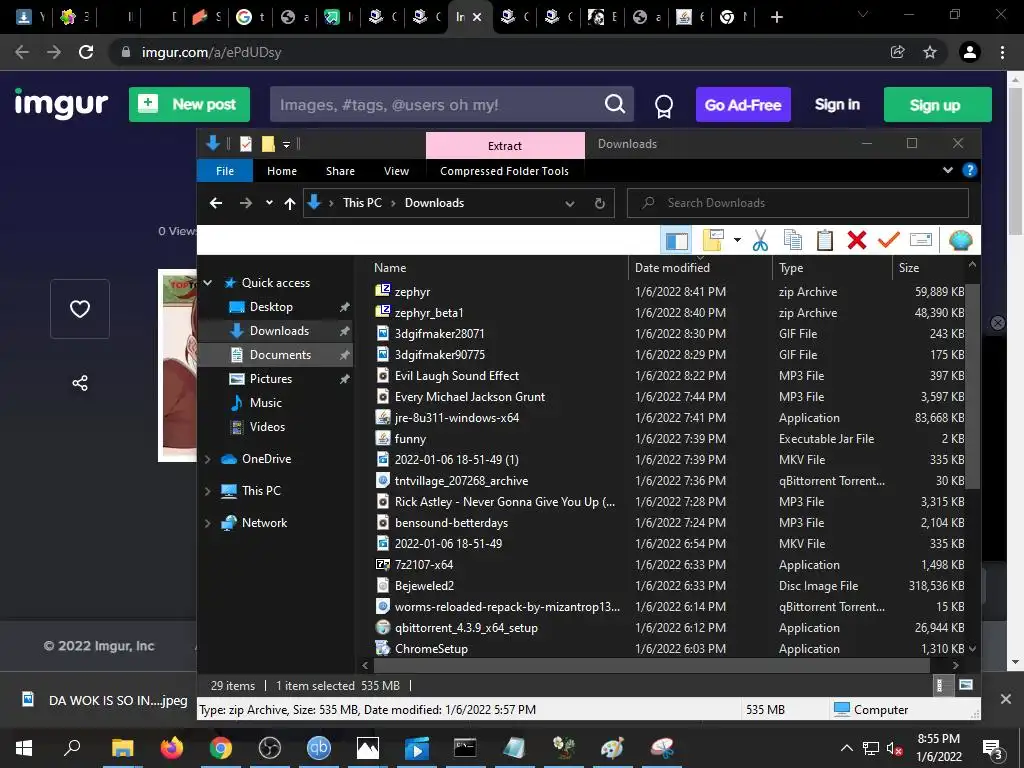Expand the OneDrive tree node

point(208,459)
